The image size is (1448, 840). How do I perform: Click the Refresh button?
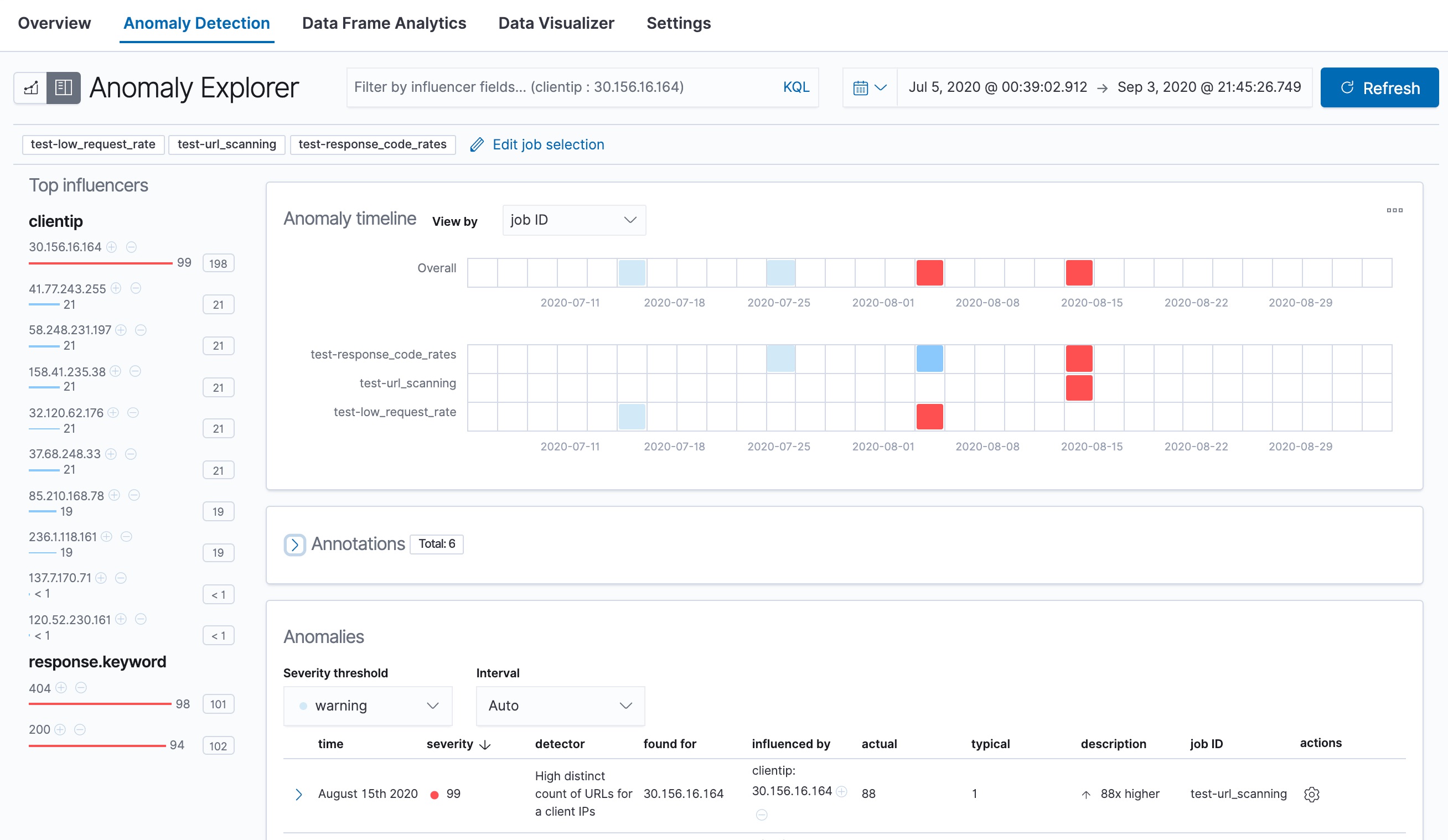1379,87
